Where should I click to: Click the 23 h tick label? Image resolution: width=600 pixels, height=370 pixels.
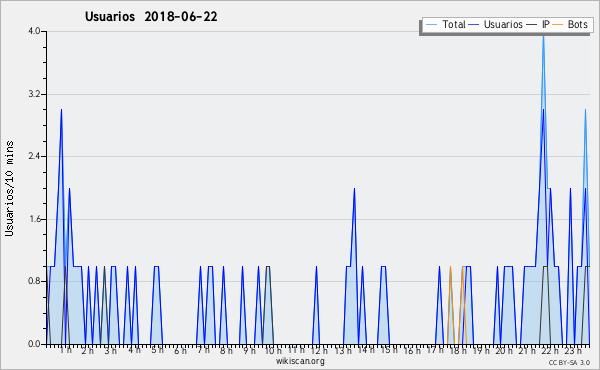[573, 350]
